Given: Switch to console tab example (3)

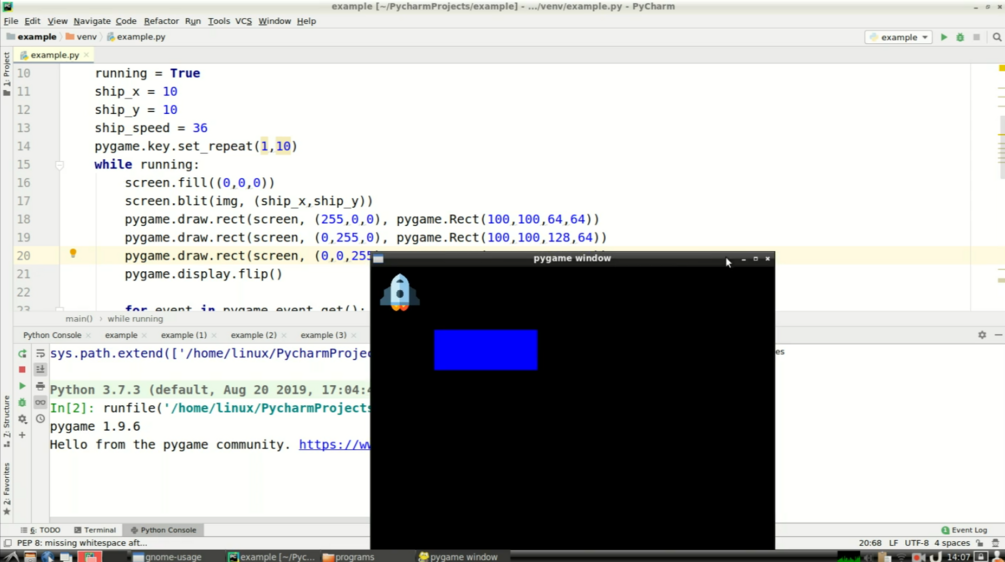Looking at the screenshot, I should point(323,335).
